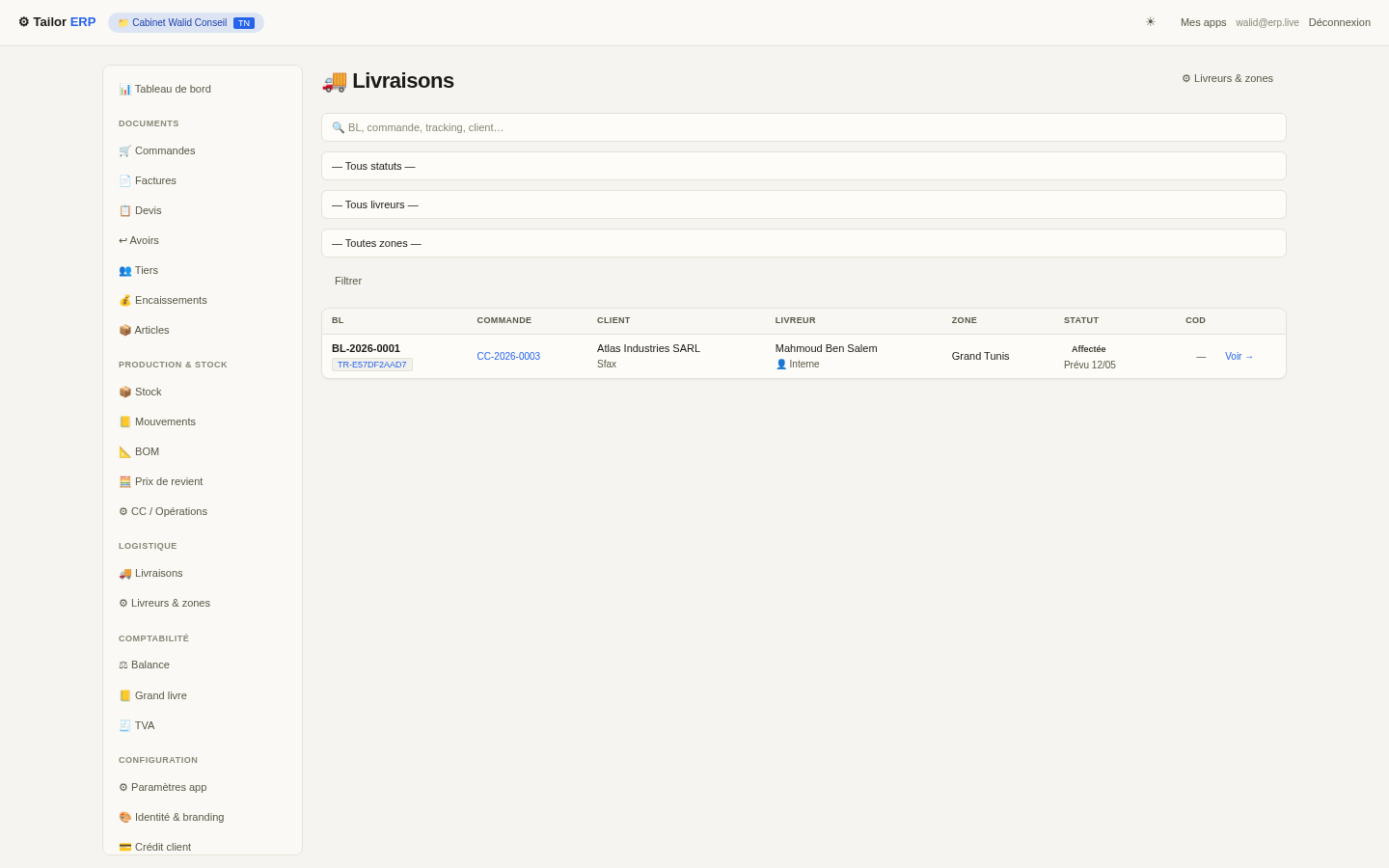Viewport: 1389px width, 868px height.
Task: Expand the Tous livreurs dropdown
Action: (x=803, y=204)
